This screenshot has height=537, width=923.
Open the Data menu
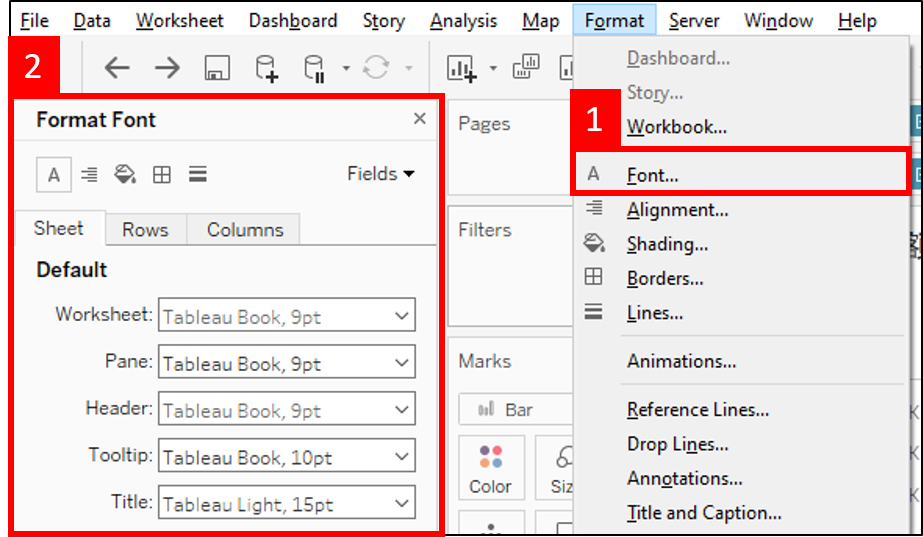[x=92, y=21]
